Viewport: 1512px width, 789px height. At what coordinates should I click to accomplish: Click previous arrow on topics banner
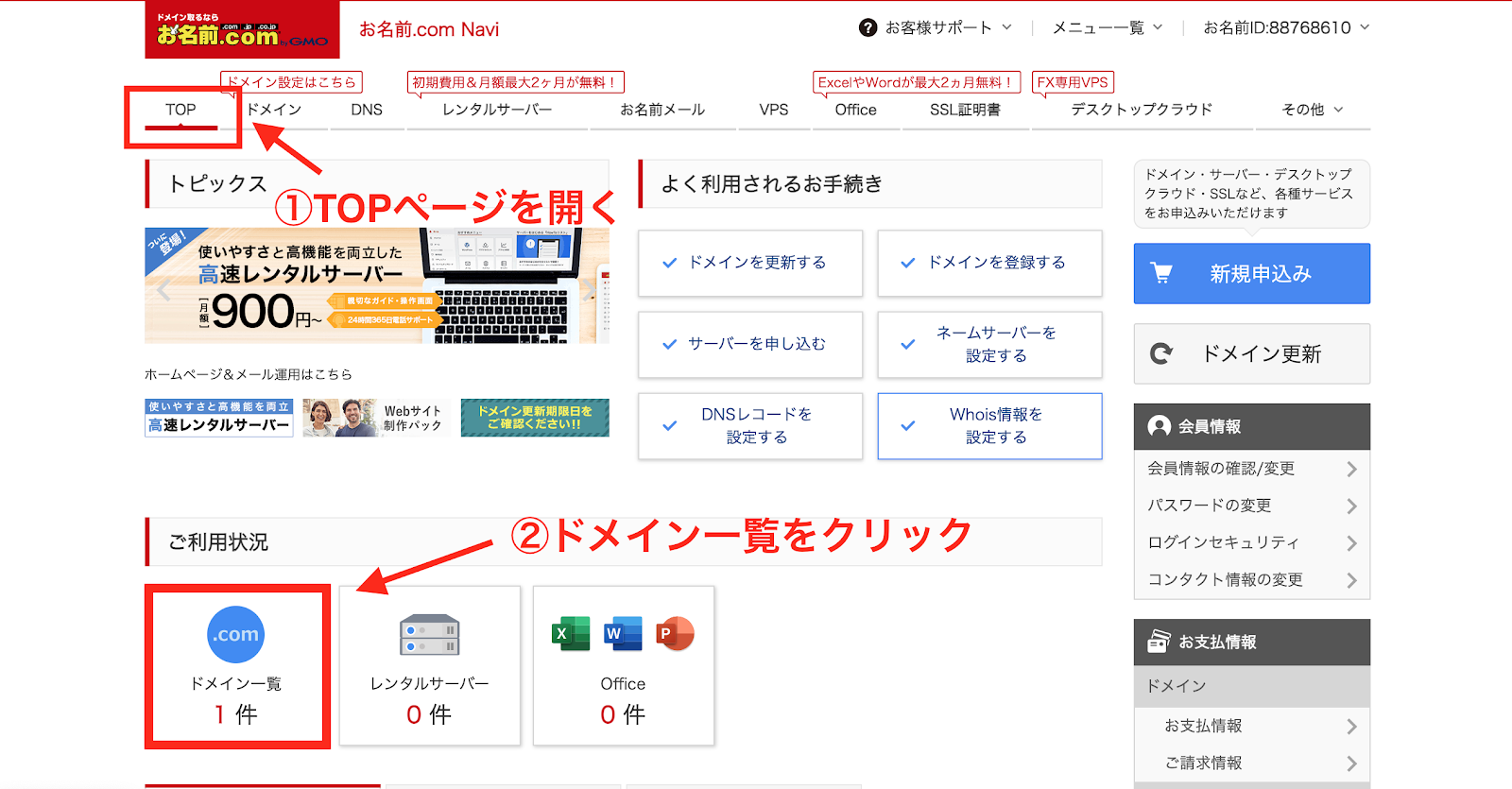click(x=164, y=290)
